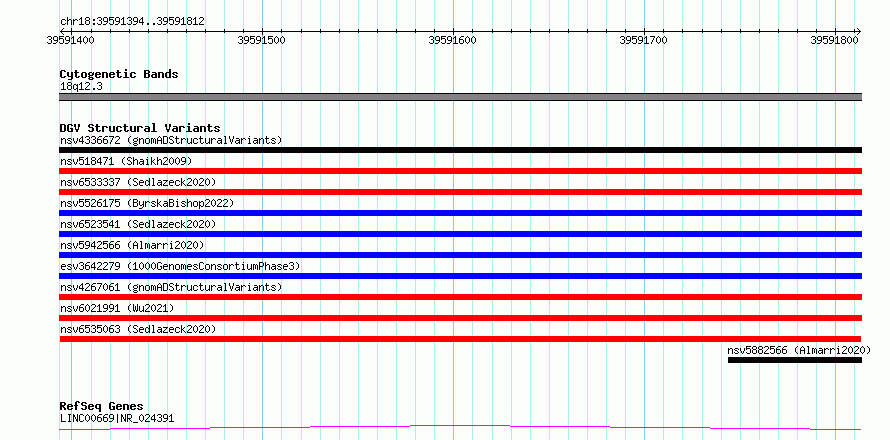This screenshot has width=890, height=440.
Task: Click the black bar for nsv4336672
Action: 460,150
